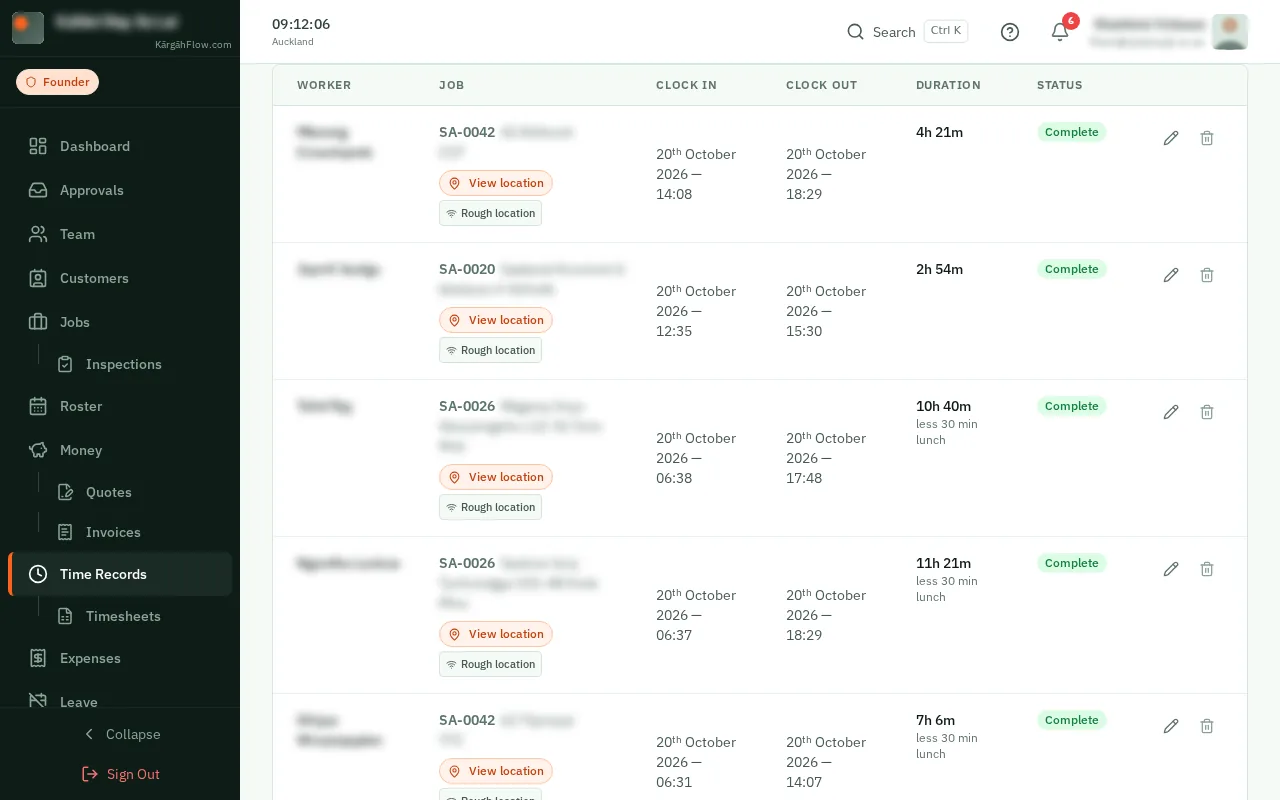View location for the 14:08 clock-in
1280x800 pixels.
(496, 183)
